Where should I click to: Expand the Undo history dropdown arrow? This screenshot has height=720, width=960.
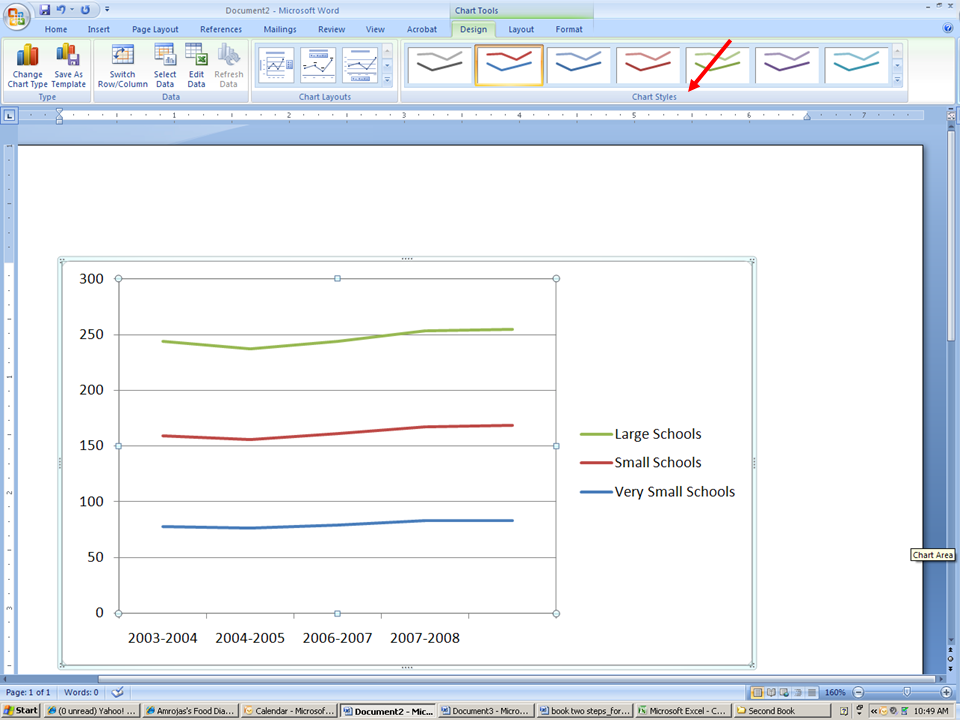[72, 10]
